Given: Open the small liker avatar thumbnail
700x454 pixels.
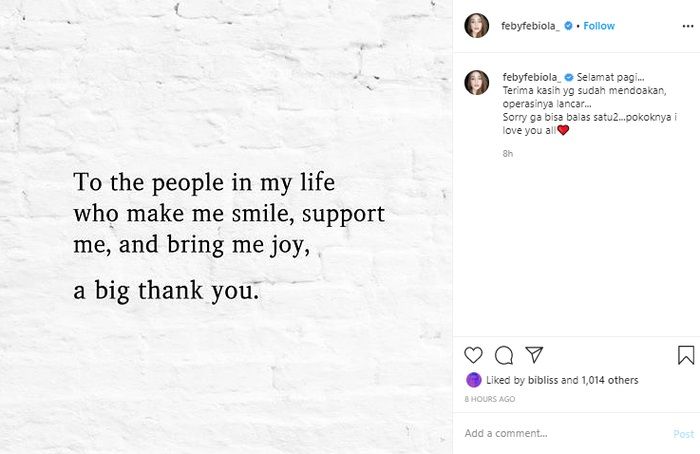Looking at the screenshot, I should coord(473,380).
